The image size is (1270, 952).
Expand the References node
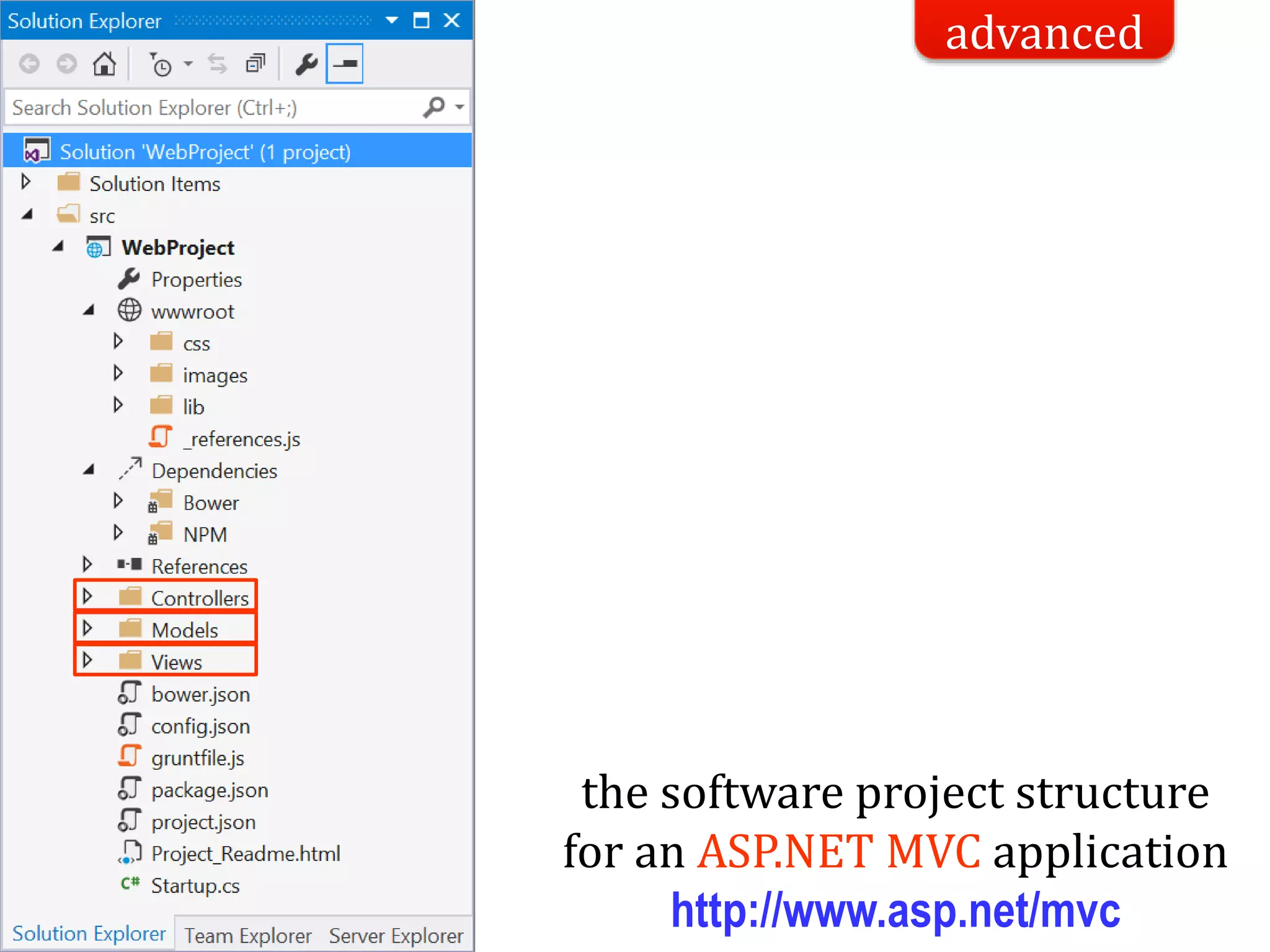[x=87, y=564]
